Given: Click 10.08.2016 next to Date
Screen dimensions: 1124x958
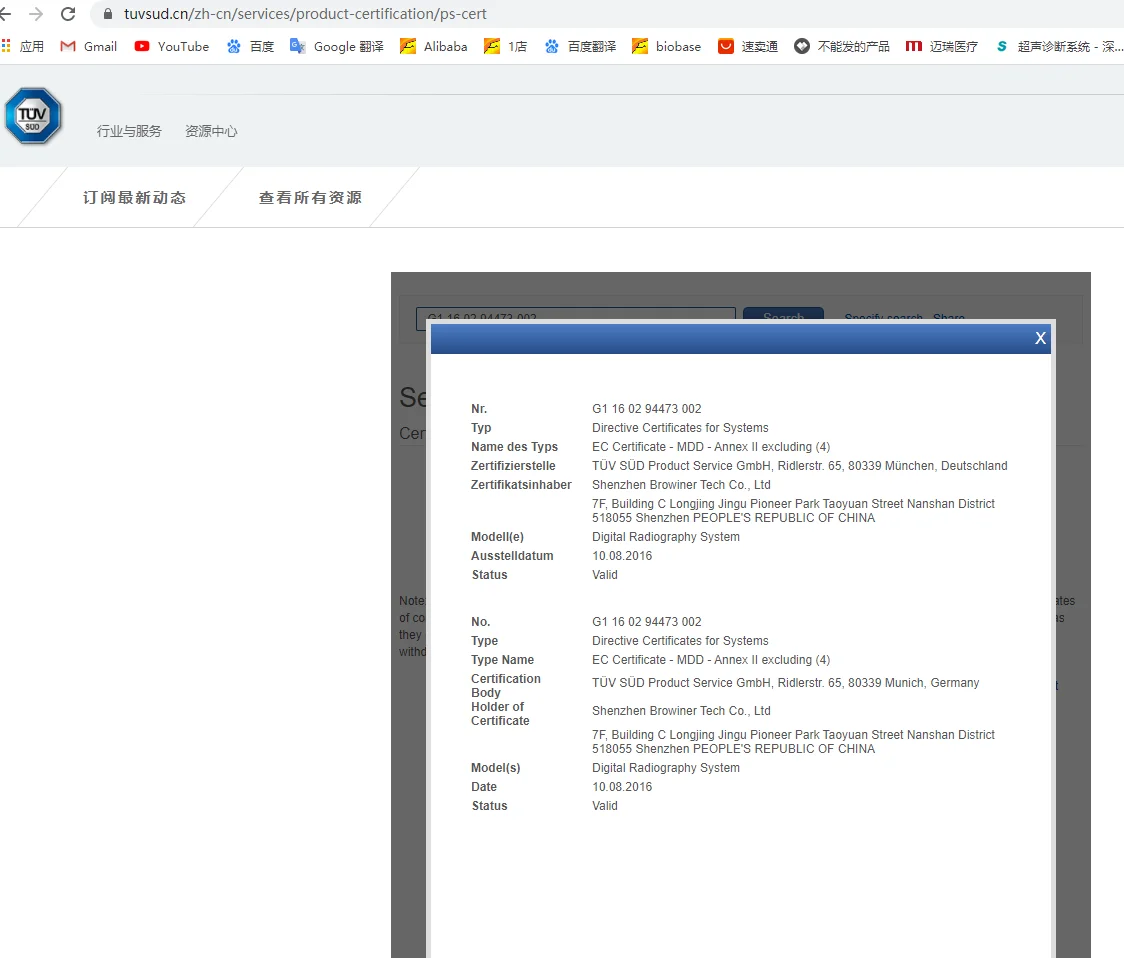Looking at the screenshot, I should pyautogui.click(x=622, y=787).
